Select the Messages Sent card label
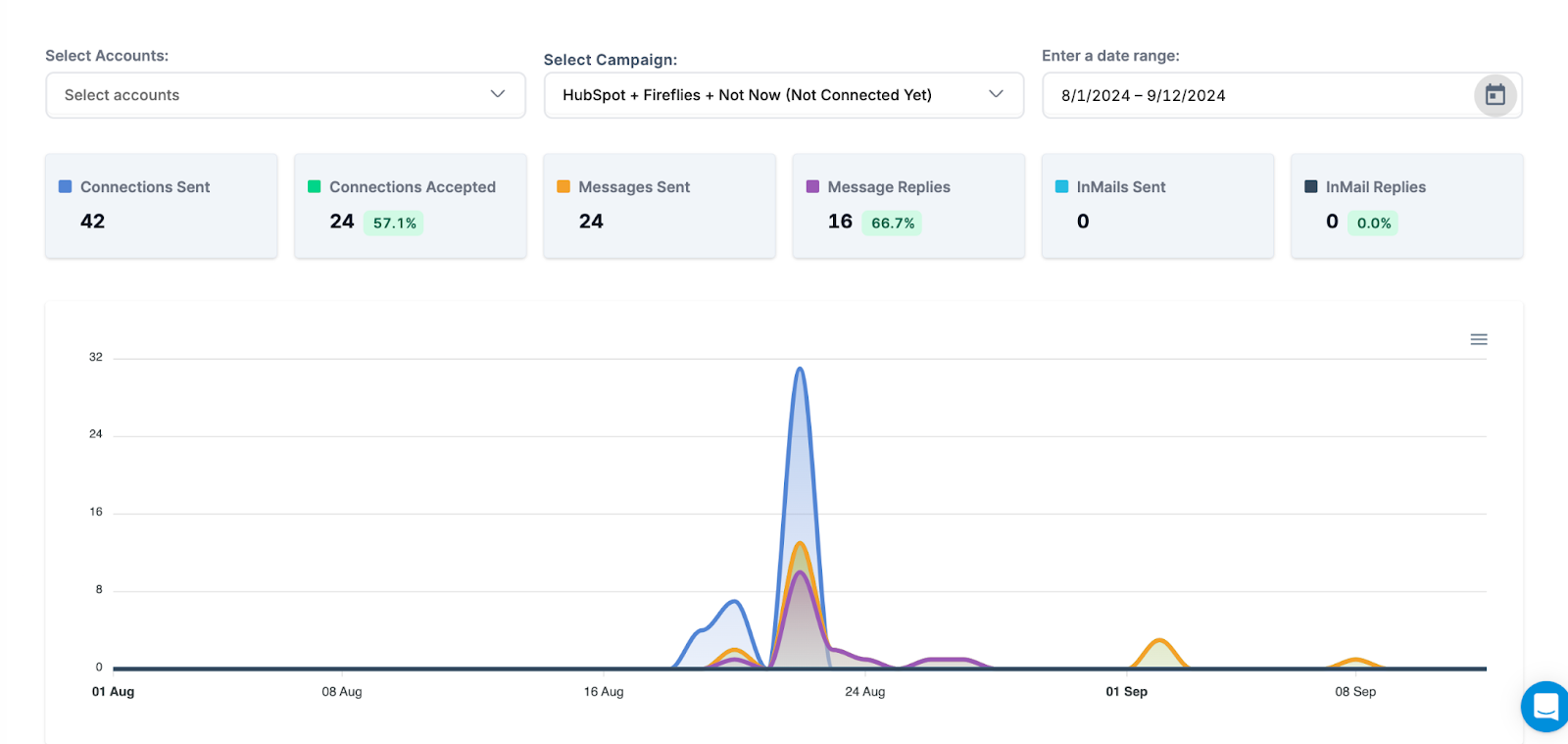Screen dimensions: 1568x744 click(x=634, y=187)
